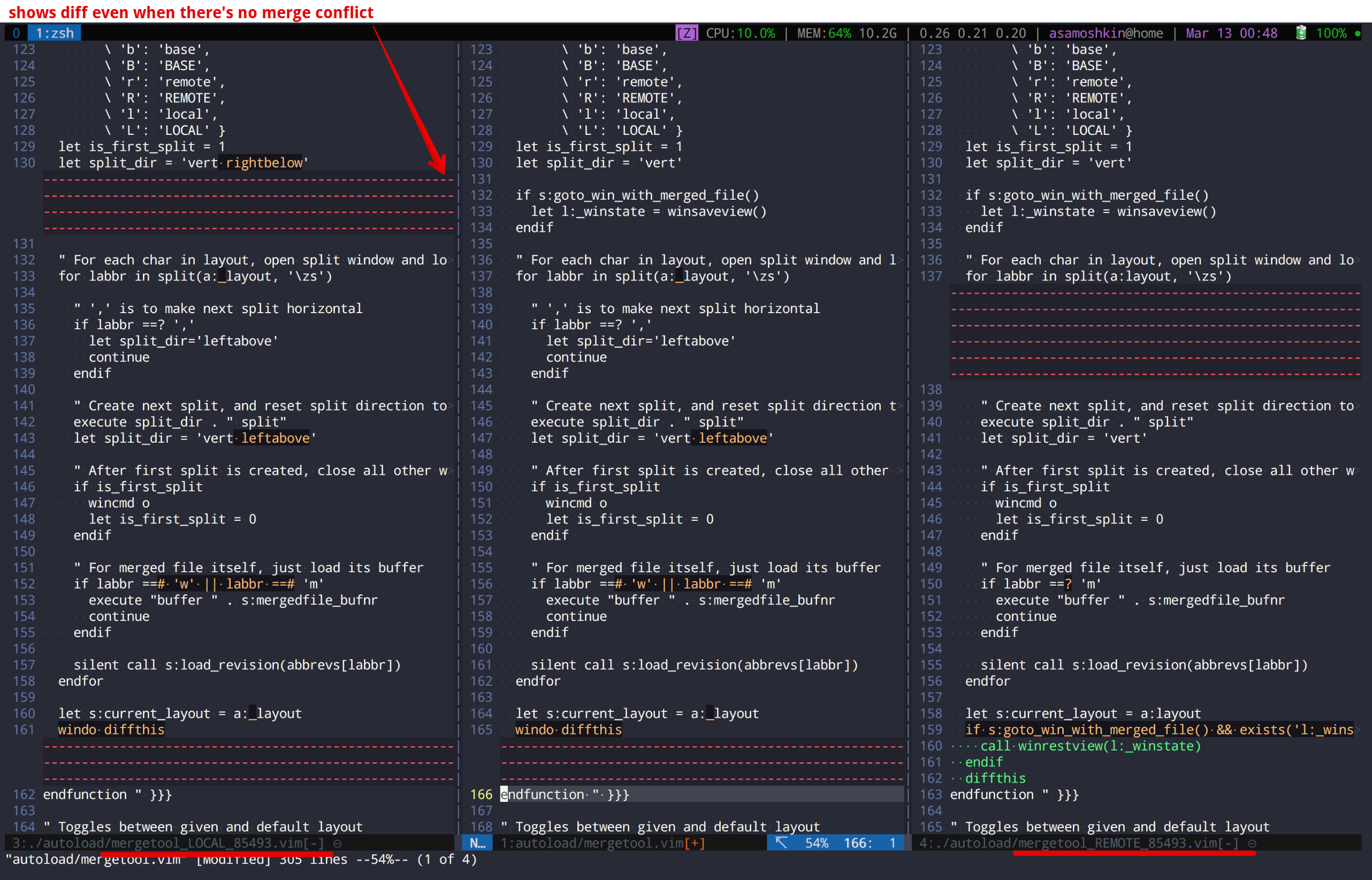Click 'call winrestview(l:_winstate)' in right pane

click(x=1090, y=746)
